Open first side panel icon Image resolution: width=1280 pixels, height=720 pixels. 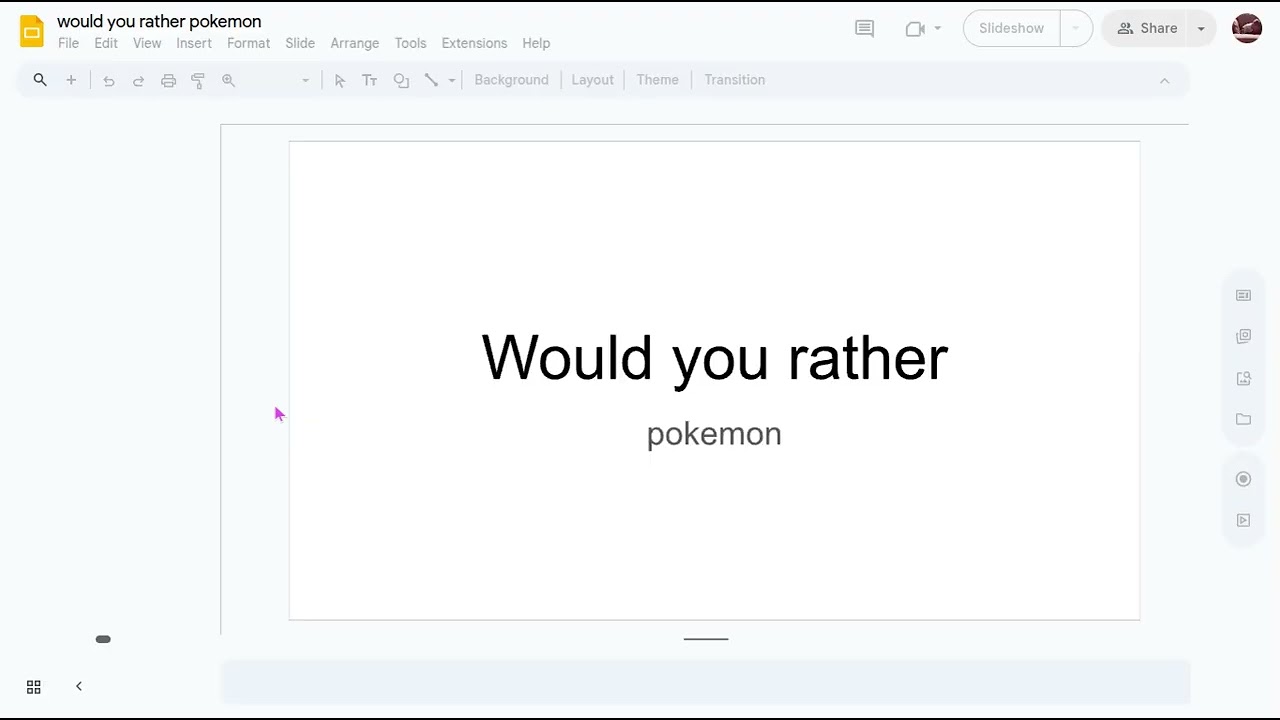pyautogui.click(x=1243, y=295)
